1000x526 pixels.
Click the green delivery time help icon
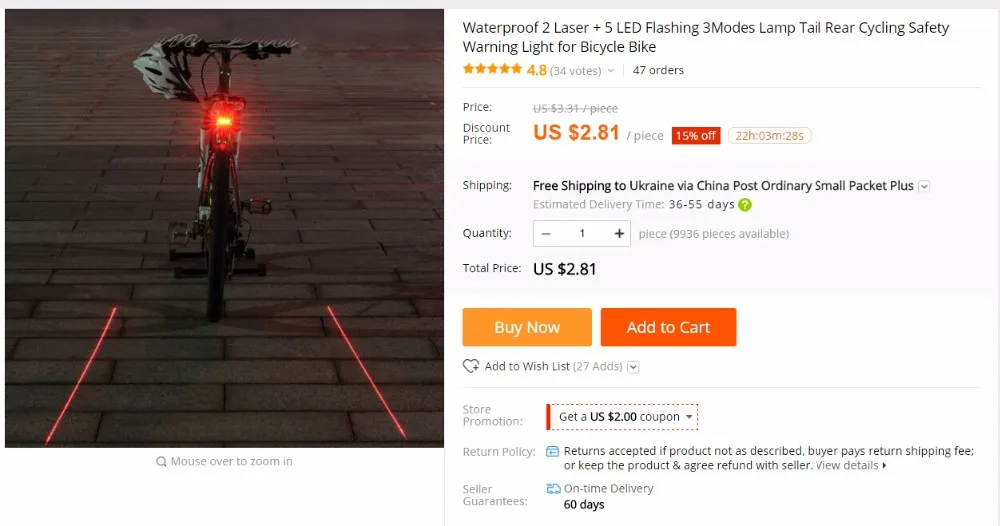click(x=745, y=205)
